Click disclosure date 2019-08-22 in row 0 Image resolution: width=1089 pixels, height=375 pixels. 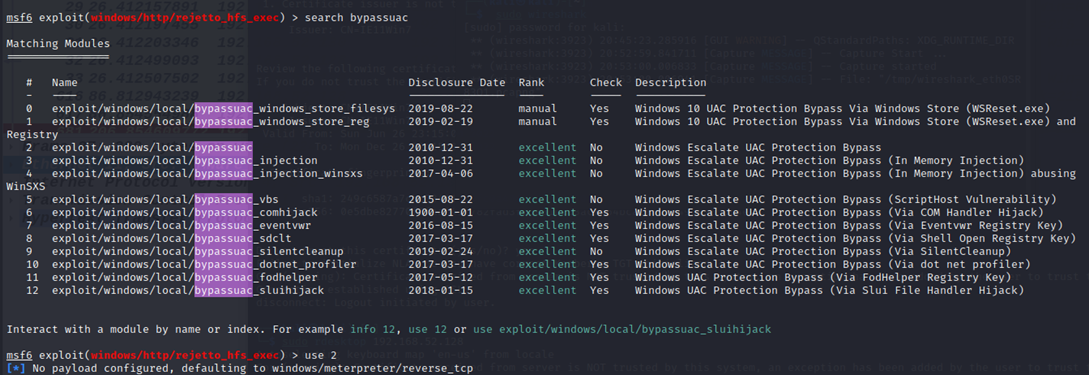(x=441, y=109)
